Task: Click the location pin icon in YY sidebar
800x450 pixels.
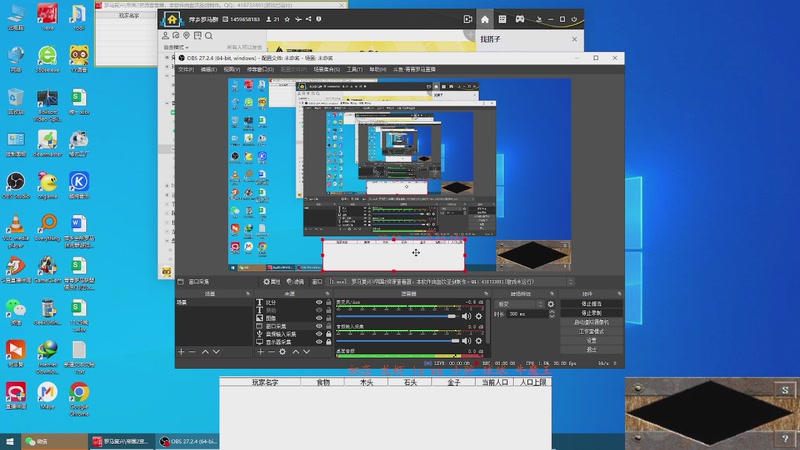Action: pyautogui.click(x=187, y=36)
